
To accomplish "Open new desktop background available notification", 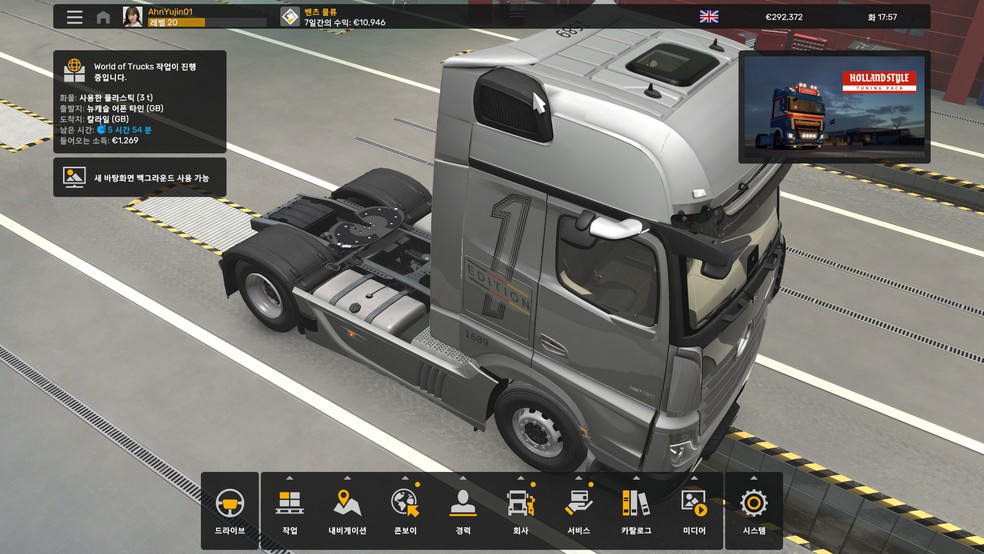I will (139, 178).
